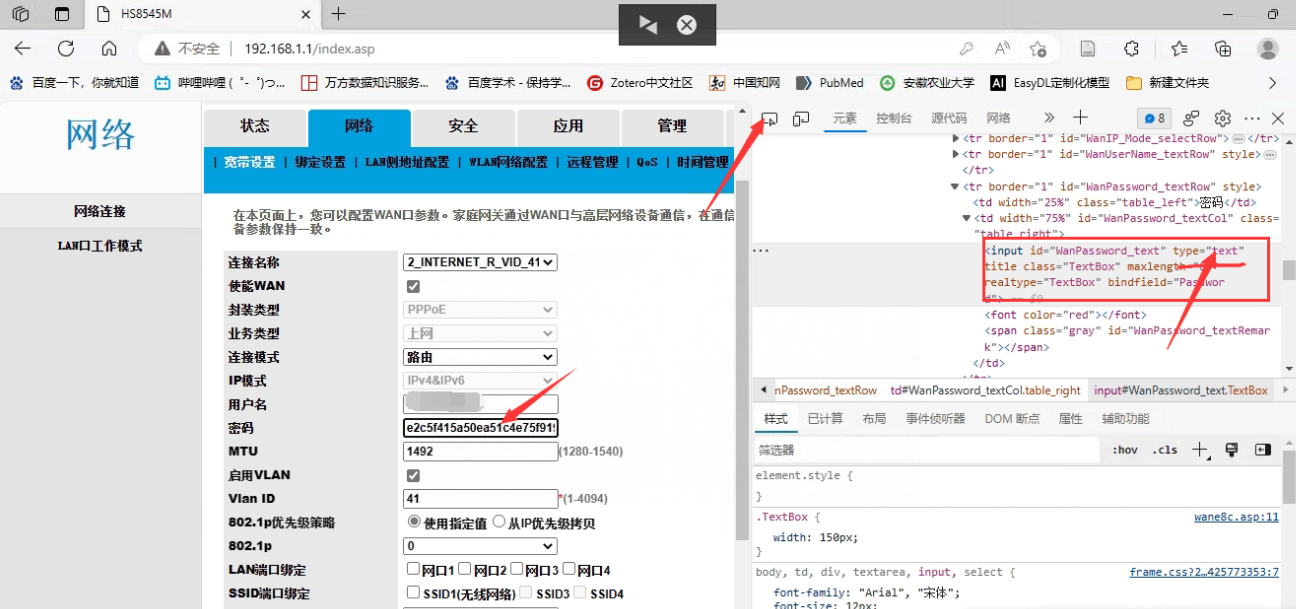Refresh the browser page
The height and width of the screenshot is (609, 1296).
(66, 48)
